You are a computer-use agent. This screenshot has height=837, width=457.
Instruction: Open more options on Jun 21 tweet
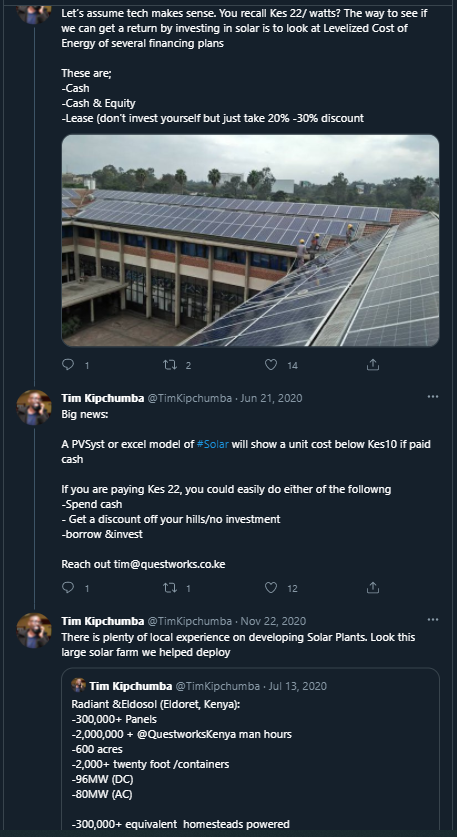coord(433,397)
